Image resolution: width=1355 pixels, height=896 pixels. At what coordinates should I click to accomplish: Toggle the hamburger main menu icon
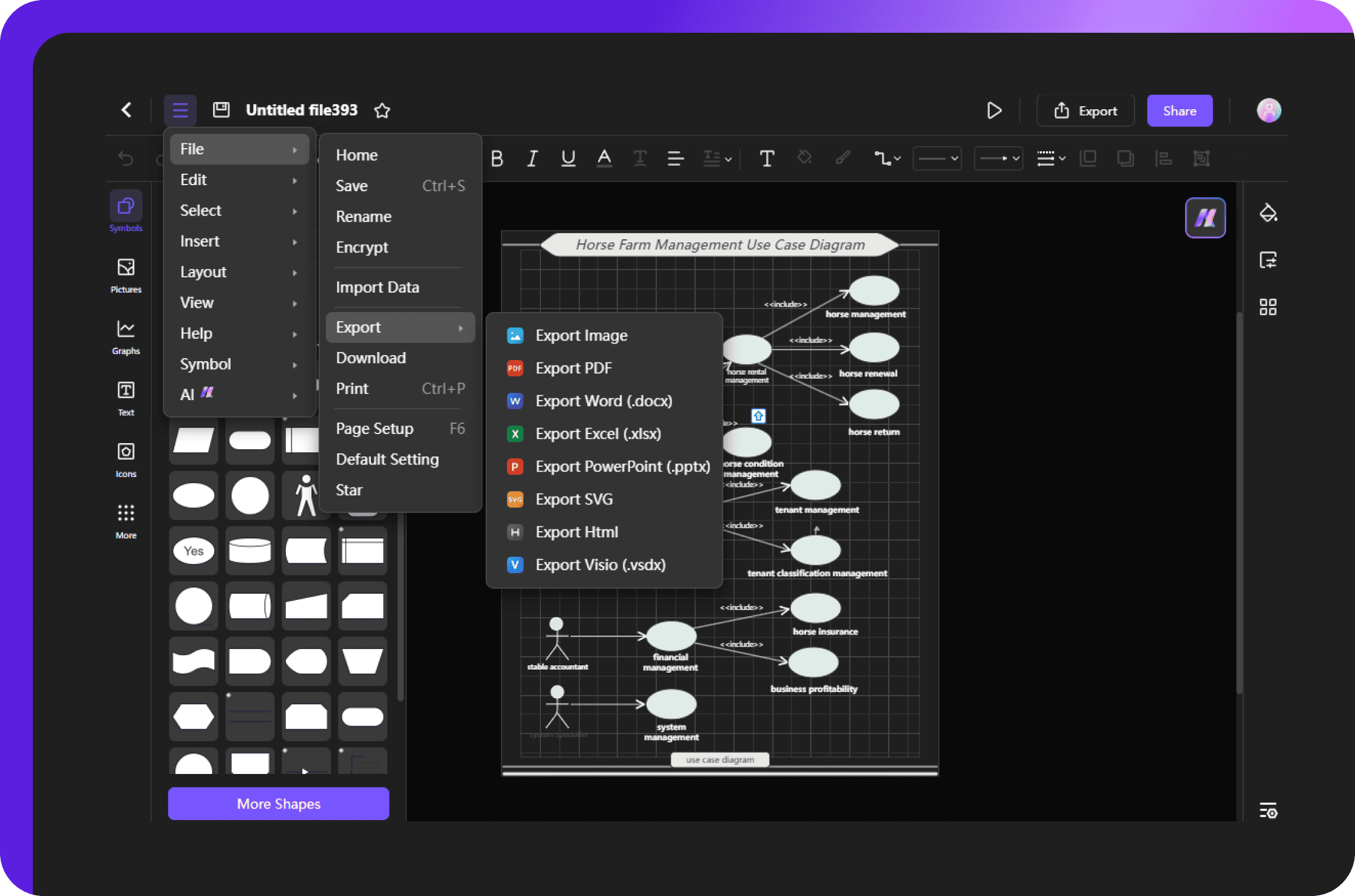180,110
